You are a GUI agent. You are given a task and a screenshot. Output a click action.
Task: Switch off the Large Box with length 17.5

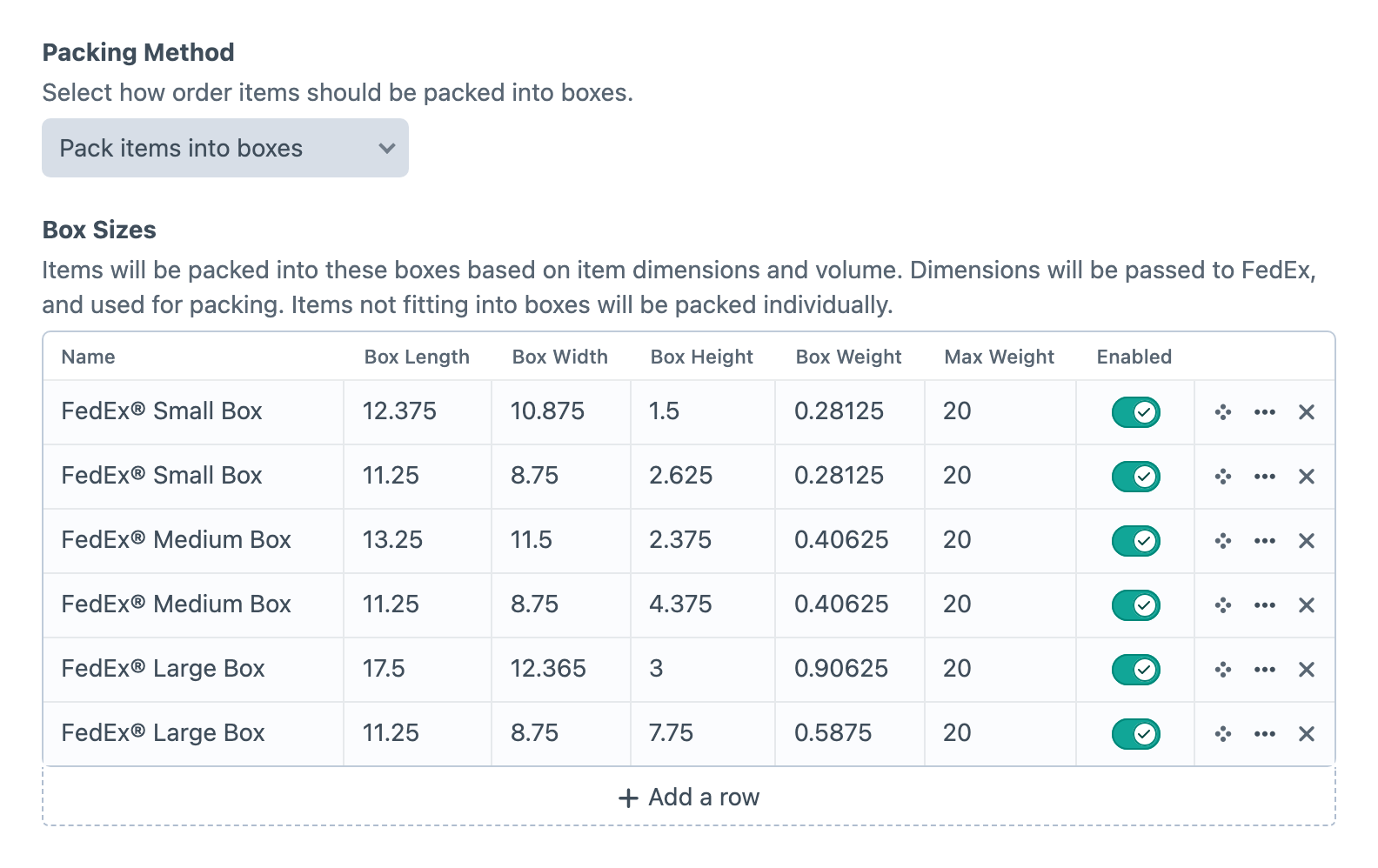pos(1136,670)
